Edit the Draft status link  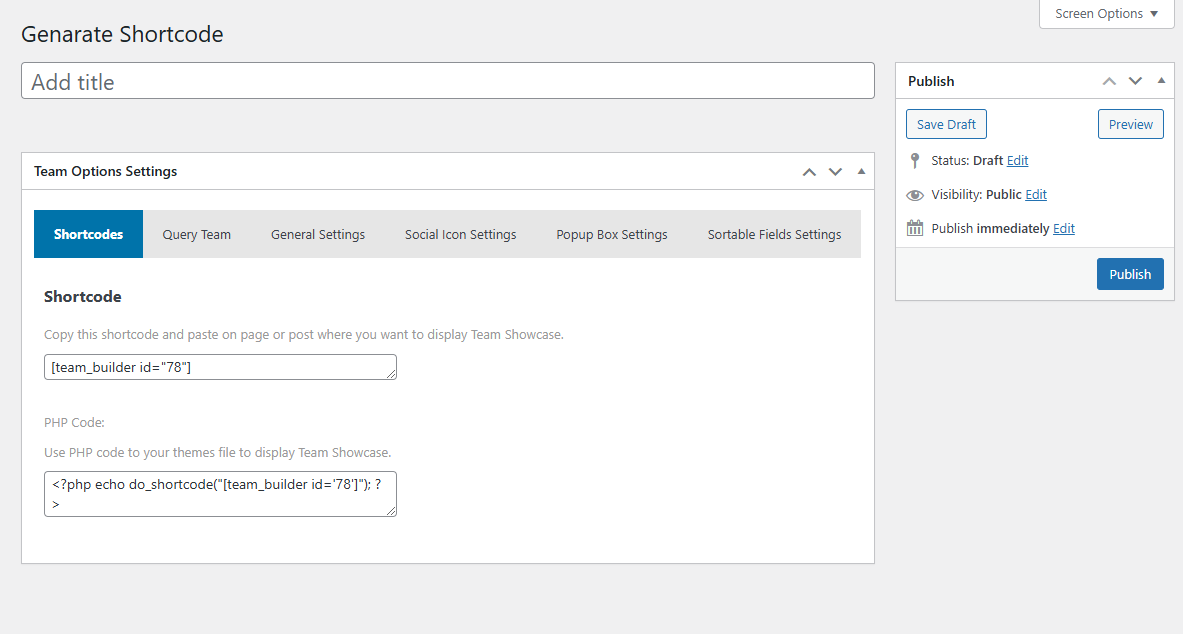click(x=1017, y=160)
